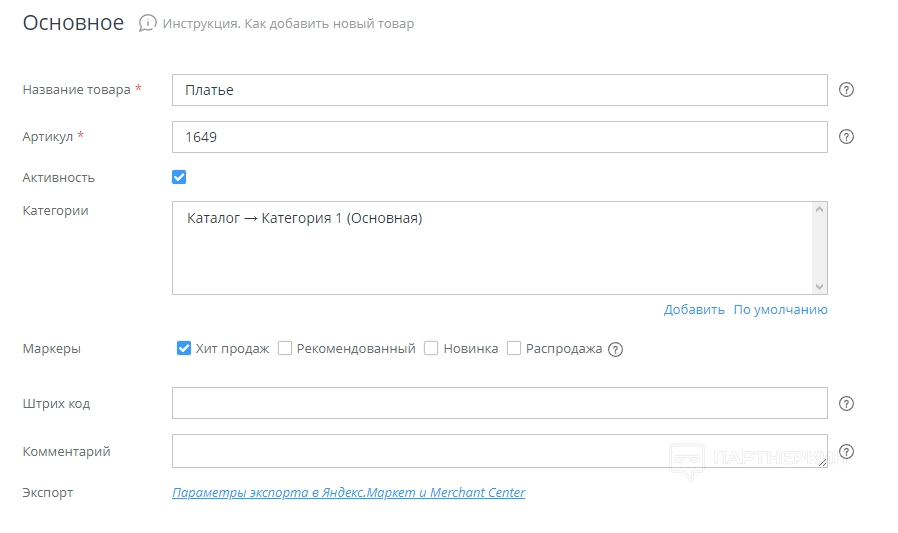
Task: Click help icon next to Название товара
Action: coord(846,90)
